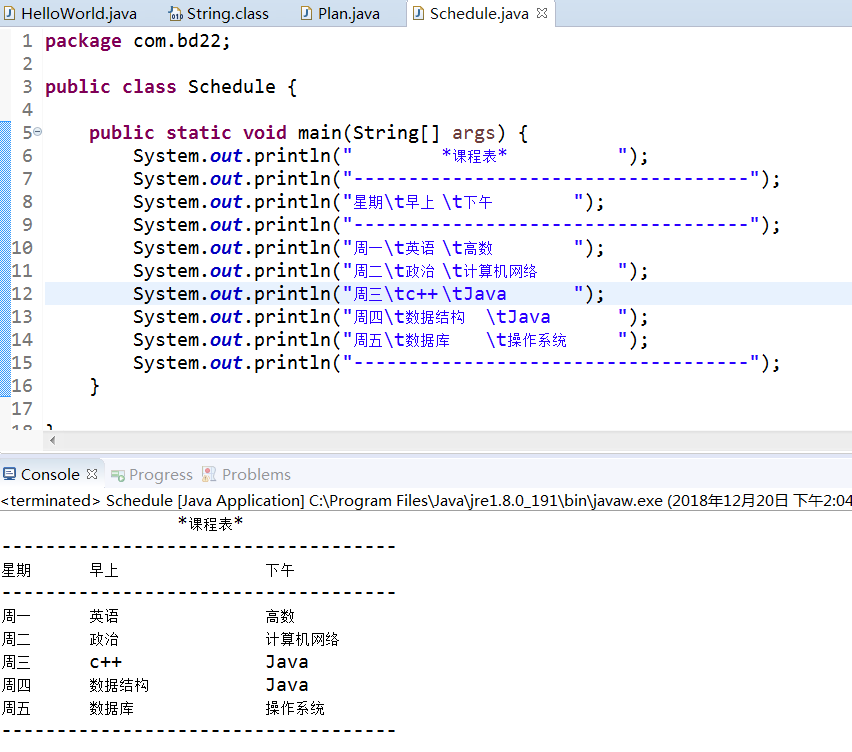Screen dimensions: 852x752
Task: Click 'c++' in the console output
Action: coord(106,662)
